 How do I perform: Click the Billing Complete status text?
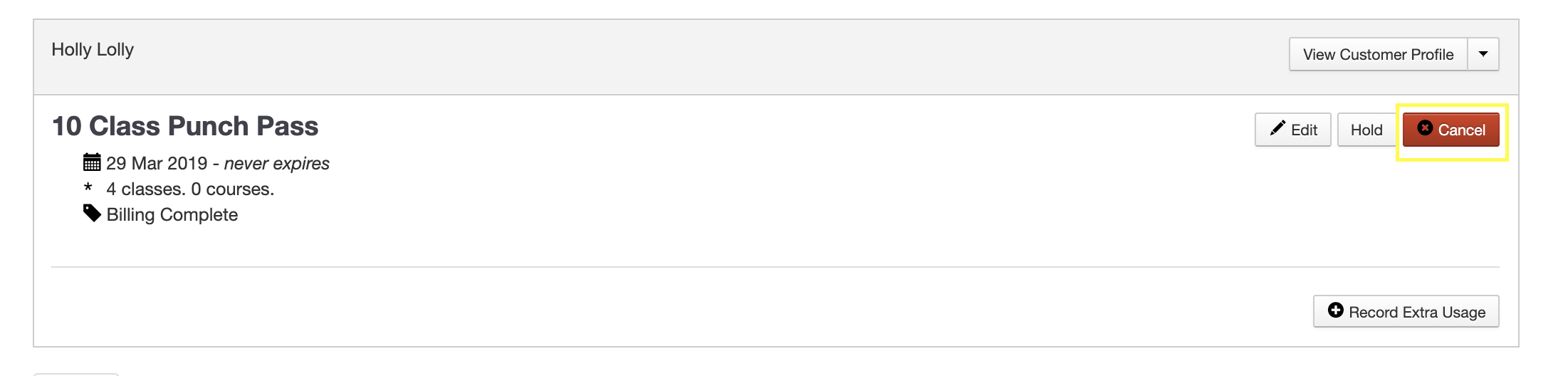click(x=172, y=214)
